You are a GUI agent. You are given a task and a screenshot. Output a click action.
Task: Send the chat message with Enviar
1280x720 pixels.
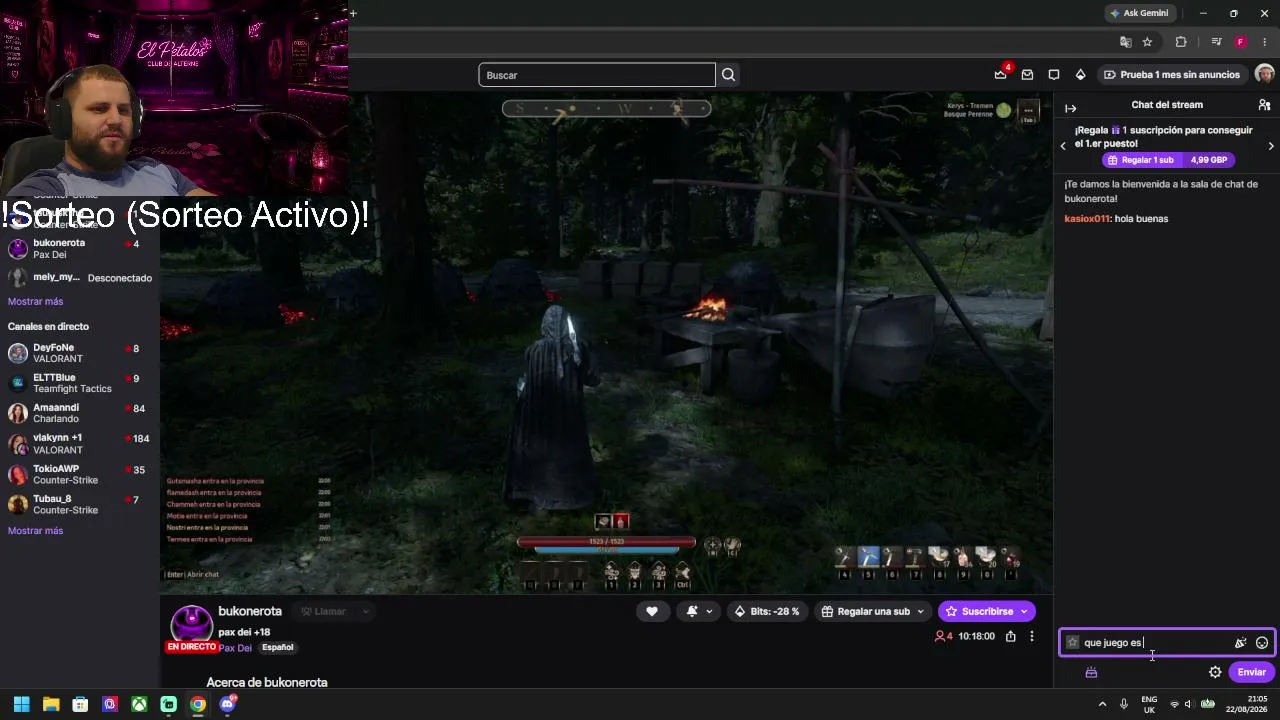1252,672
